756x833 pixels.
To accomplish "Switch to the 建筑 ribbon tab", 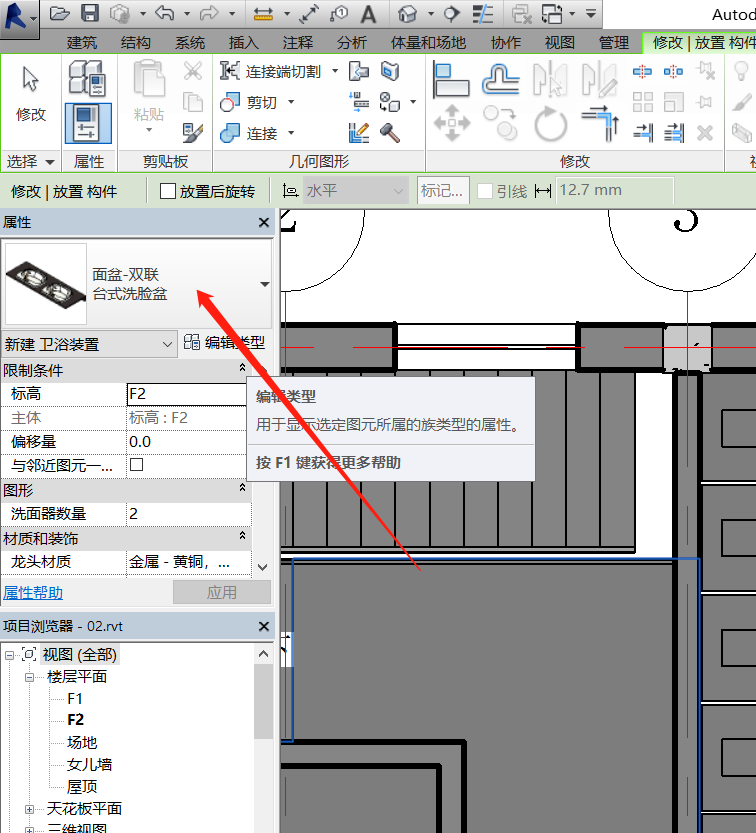I will 82,43.
